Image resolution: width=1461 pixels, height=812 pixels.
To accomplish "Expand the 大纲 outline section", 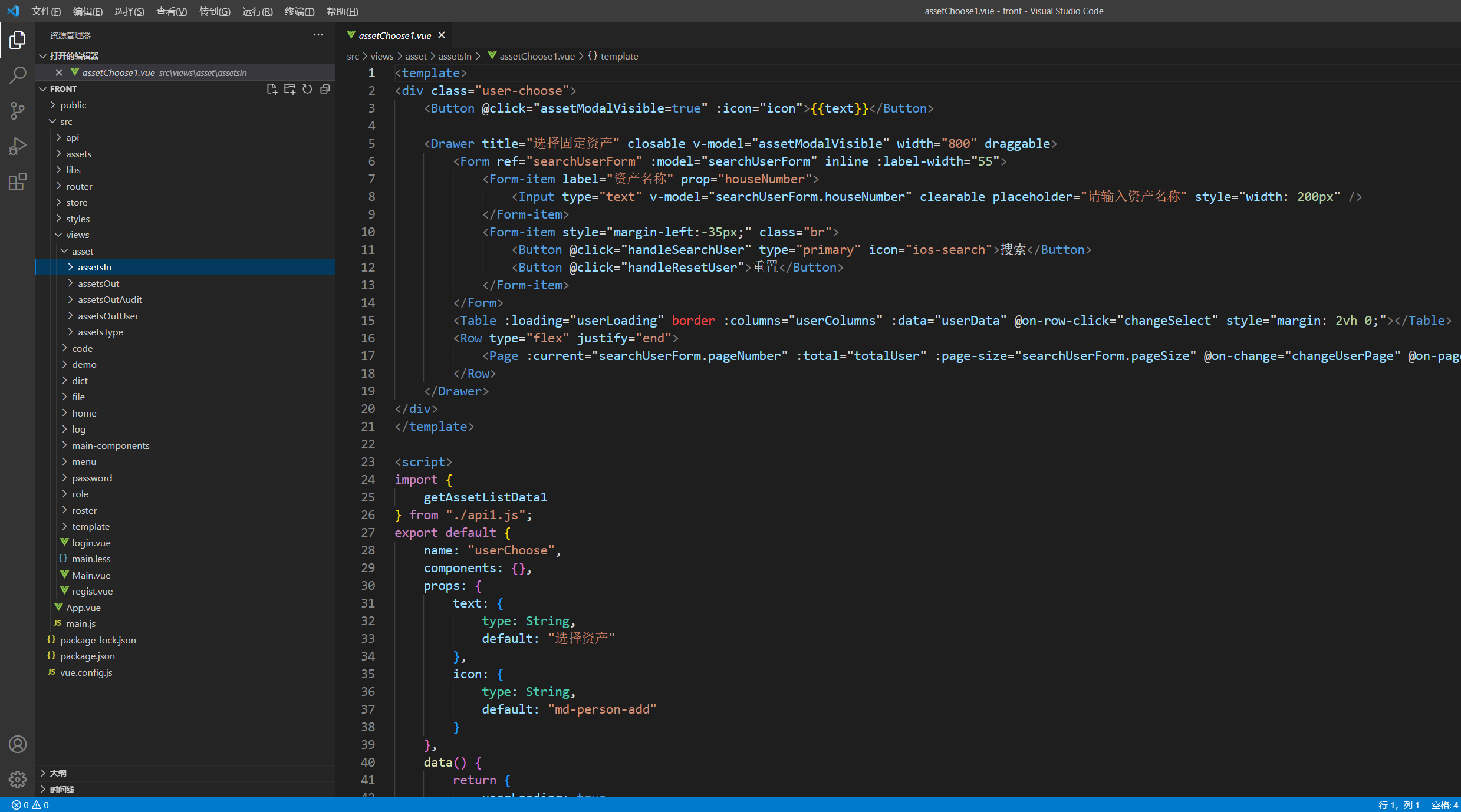I will coord(58,773).
